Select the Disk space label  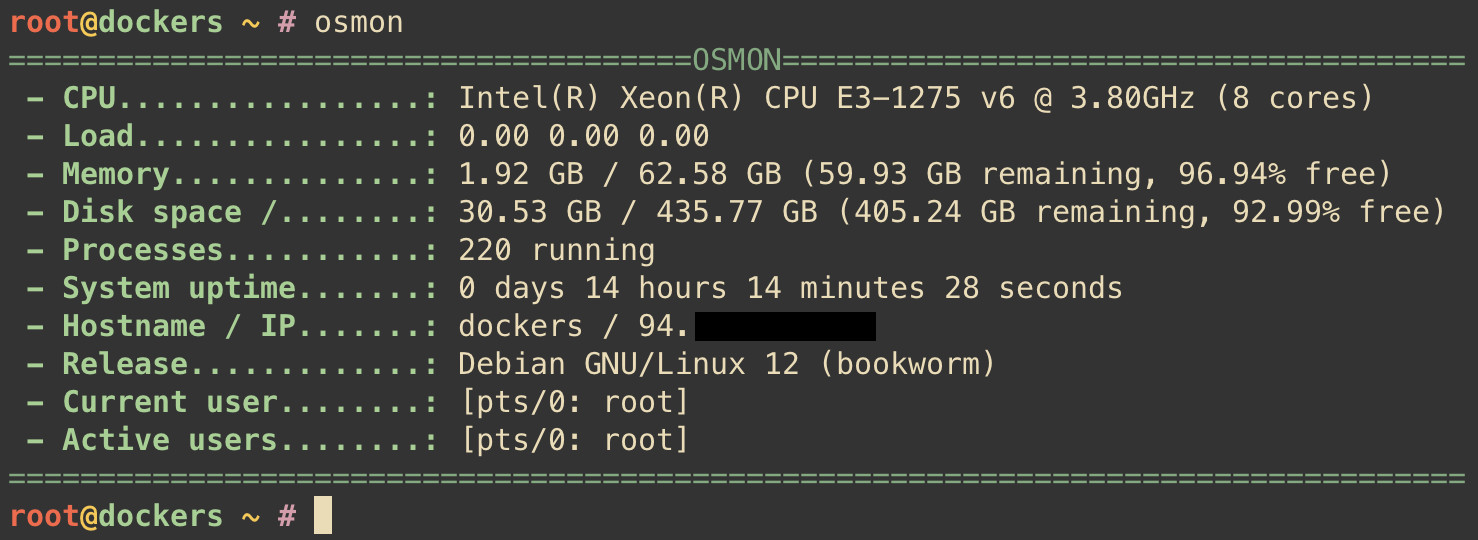(152, 212)
